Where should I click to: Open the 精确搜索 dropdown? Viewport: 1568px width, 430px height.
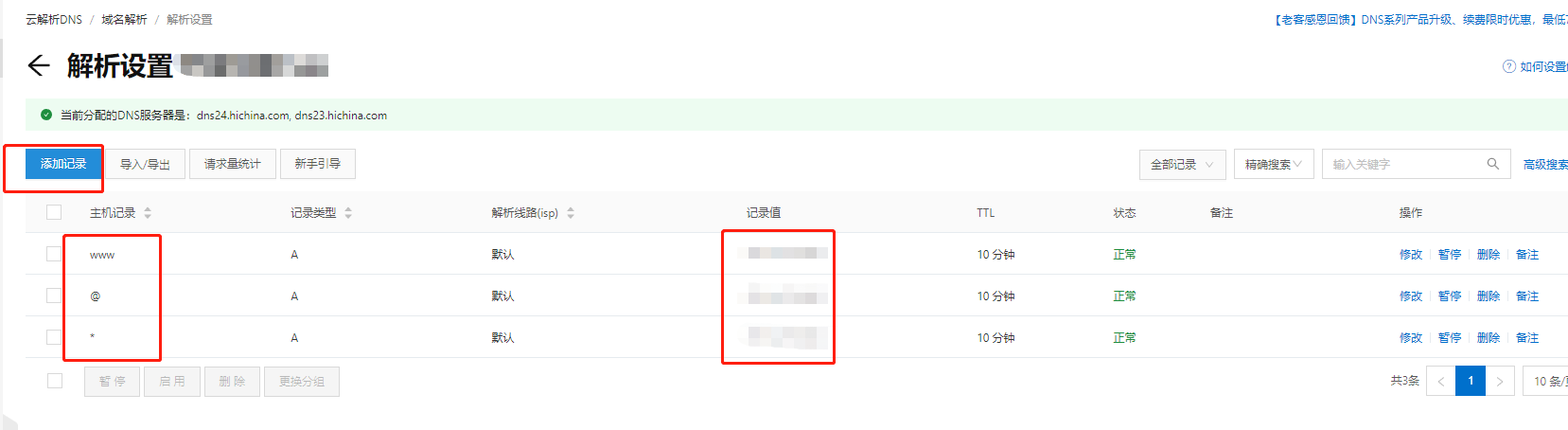[x=1274, y=164]
